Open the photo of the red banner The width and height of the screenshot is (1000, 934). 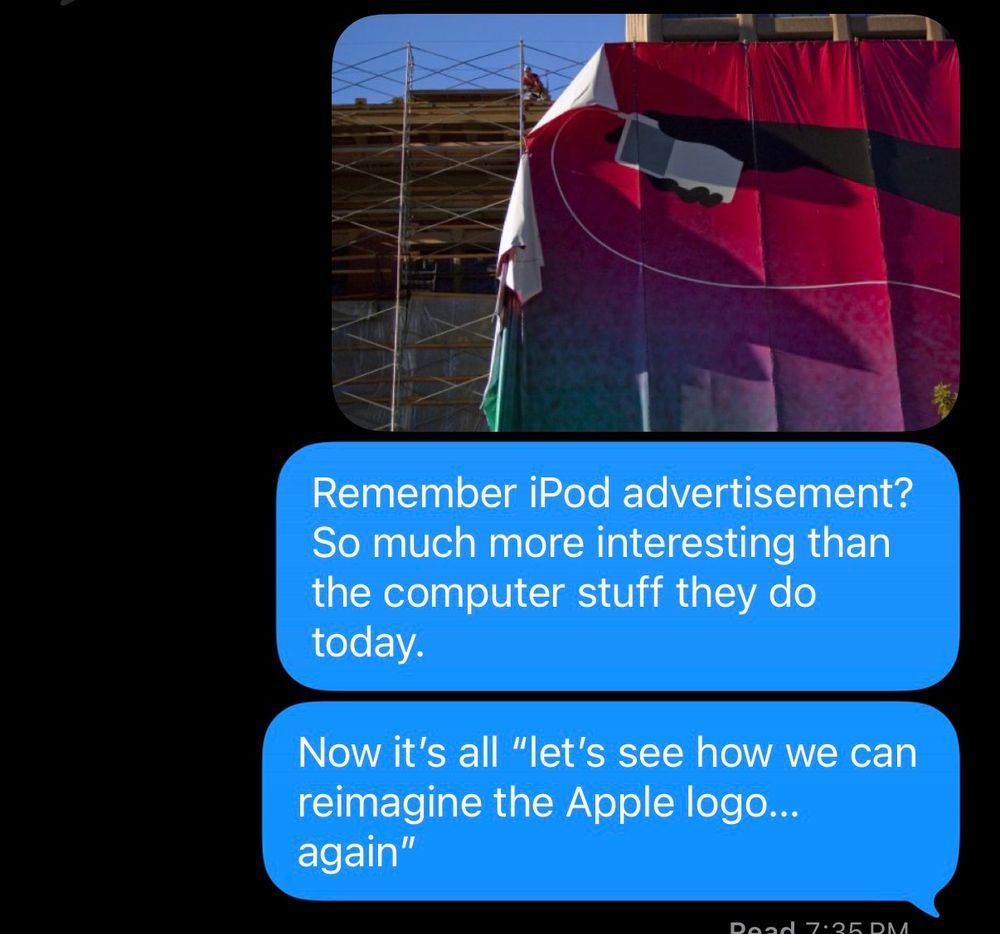645,223
